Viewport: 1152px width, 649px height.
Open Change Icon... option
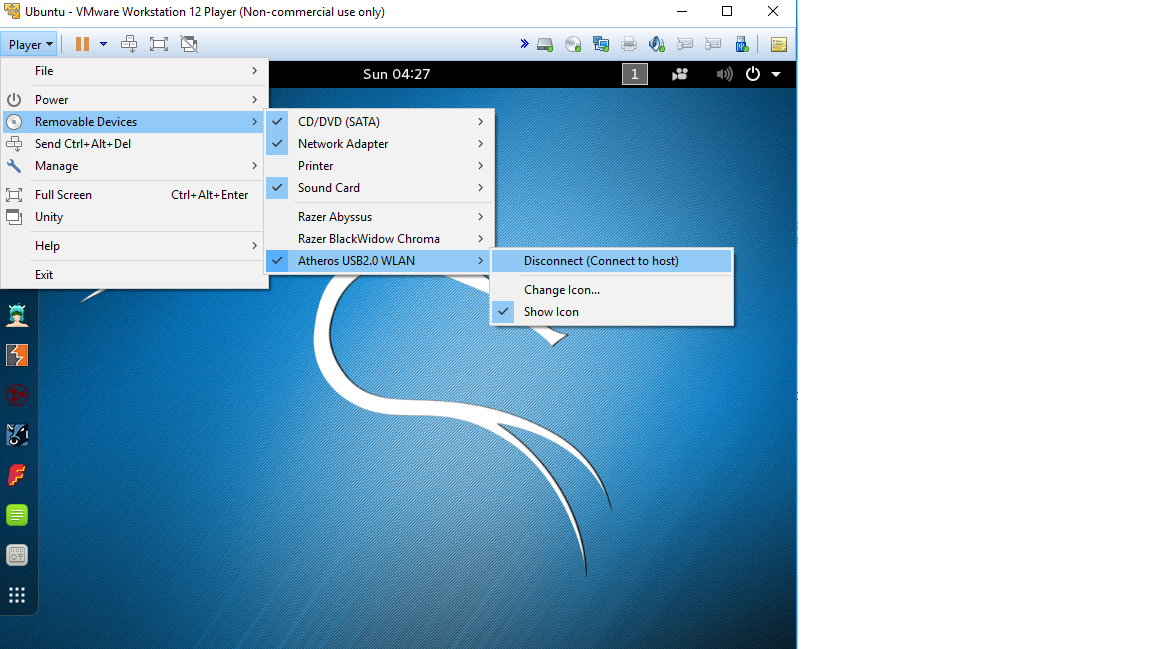point(612,290)
